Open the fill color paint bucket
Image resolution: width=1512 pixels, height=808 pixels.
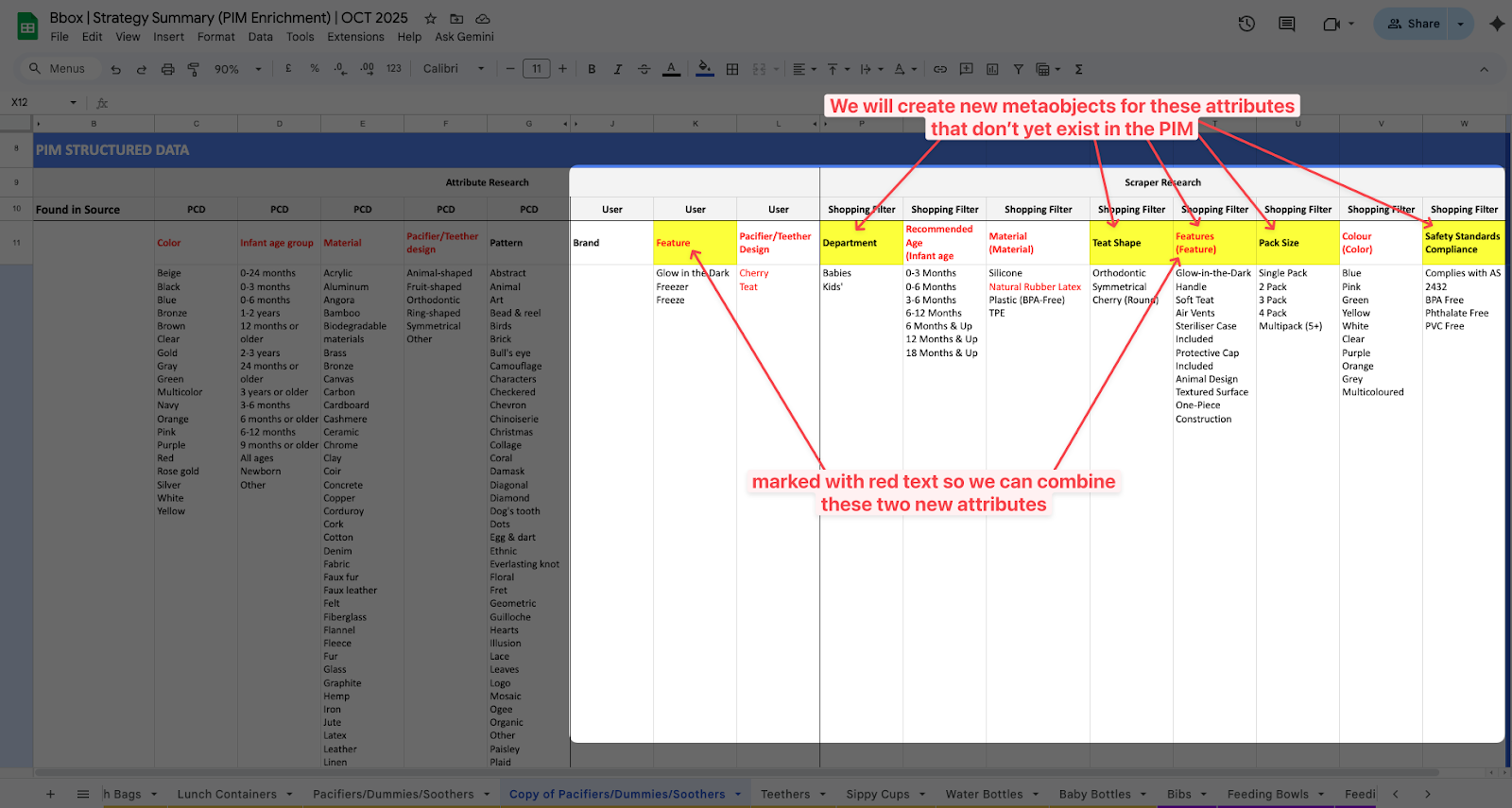click(x=704, y=69)
